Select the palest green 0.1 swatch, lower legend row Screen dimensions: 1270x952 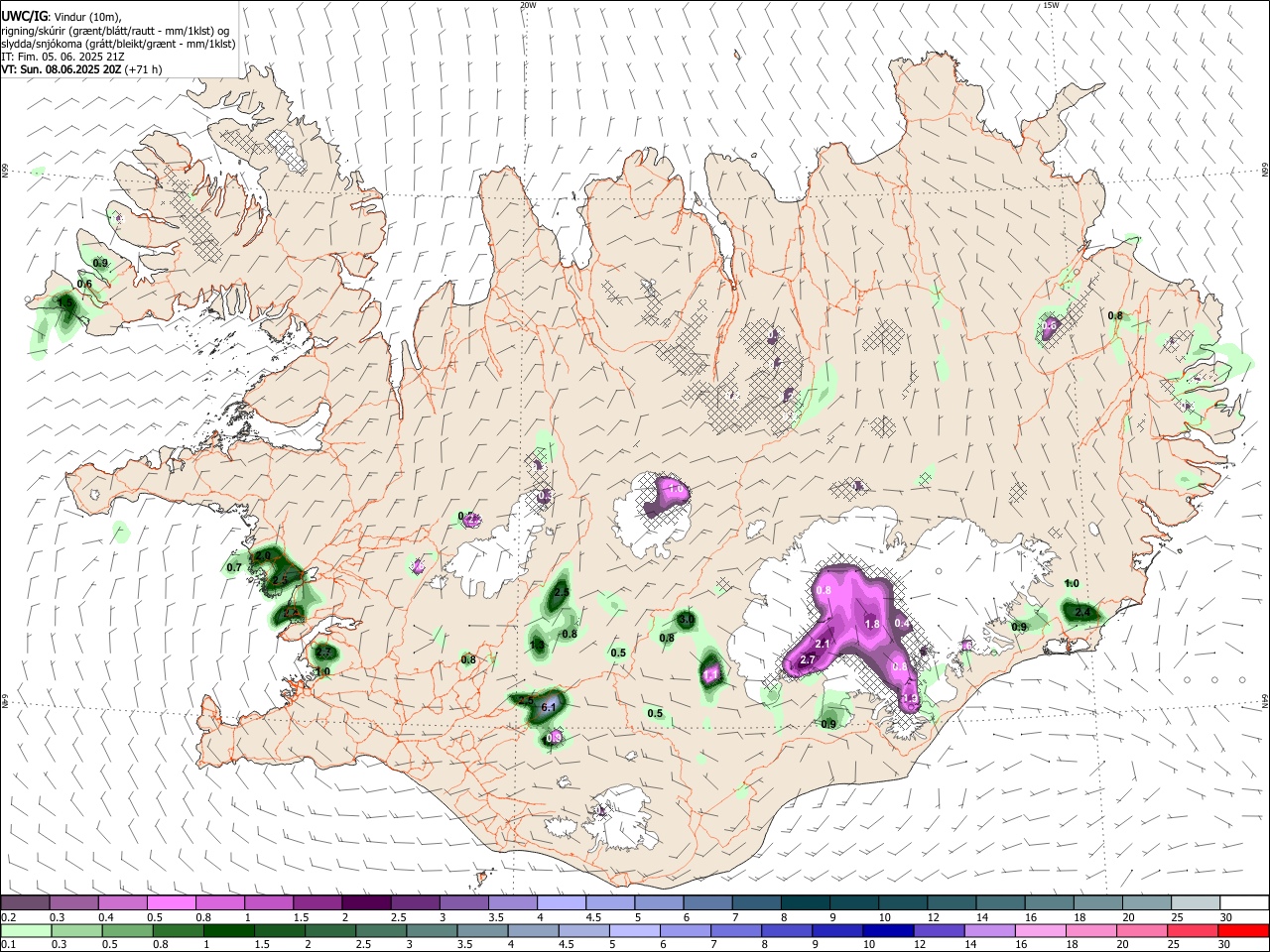pyautogui.click(x=26, y=931)
